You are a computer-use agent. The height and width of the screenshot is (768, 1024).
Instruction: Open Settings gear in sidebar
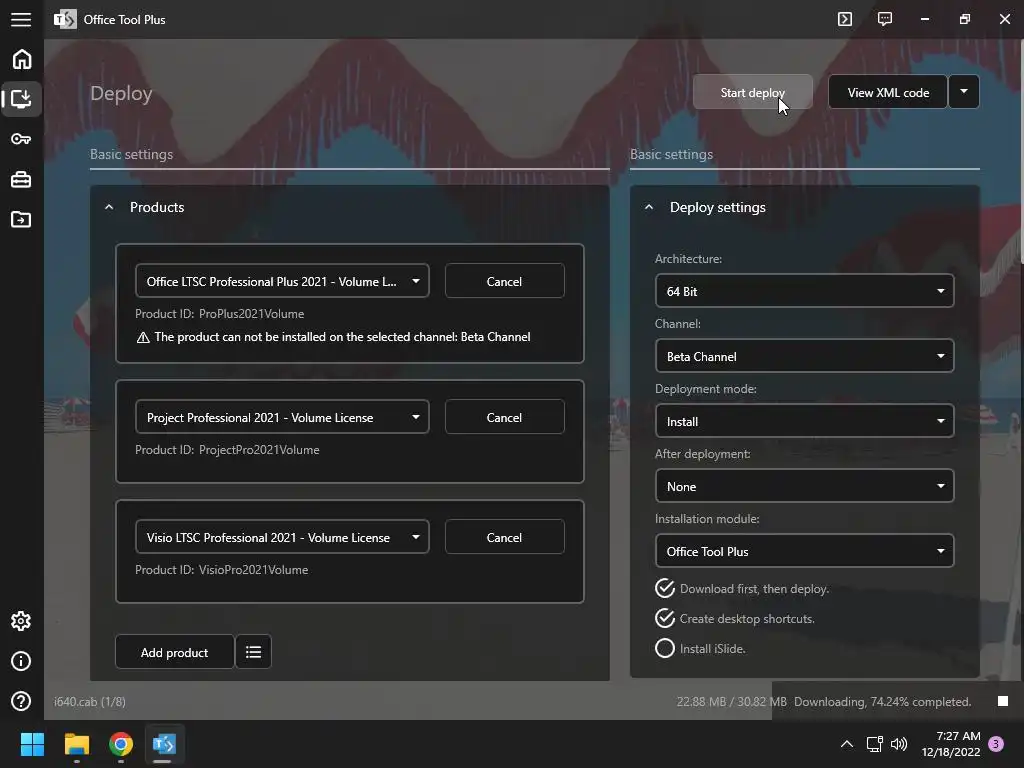click(21, 621)
